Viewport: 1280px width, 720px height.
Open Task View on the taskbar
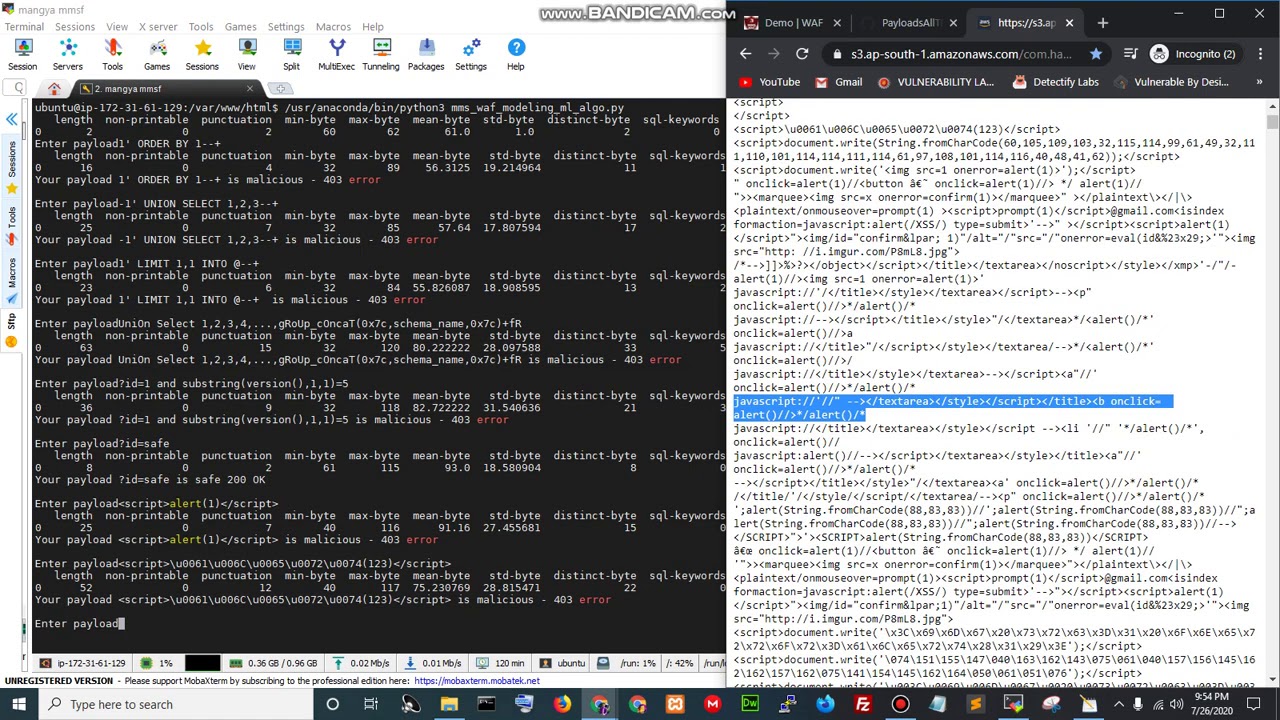(x=371, y=704)
